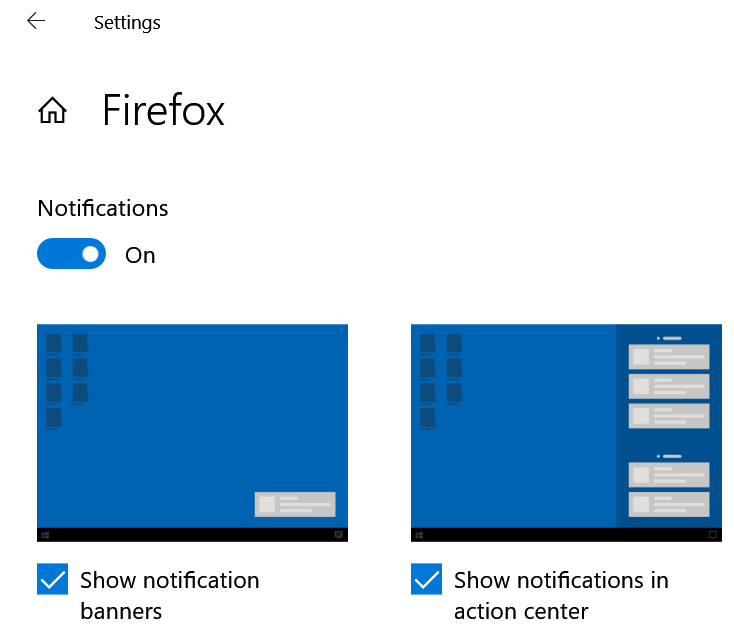Click the "Notifications" section label

click(103, 208)
